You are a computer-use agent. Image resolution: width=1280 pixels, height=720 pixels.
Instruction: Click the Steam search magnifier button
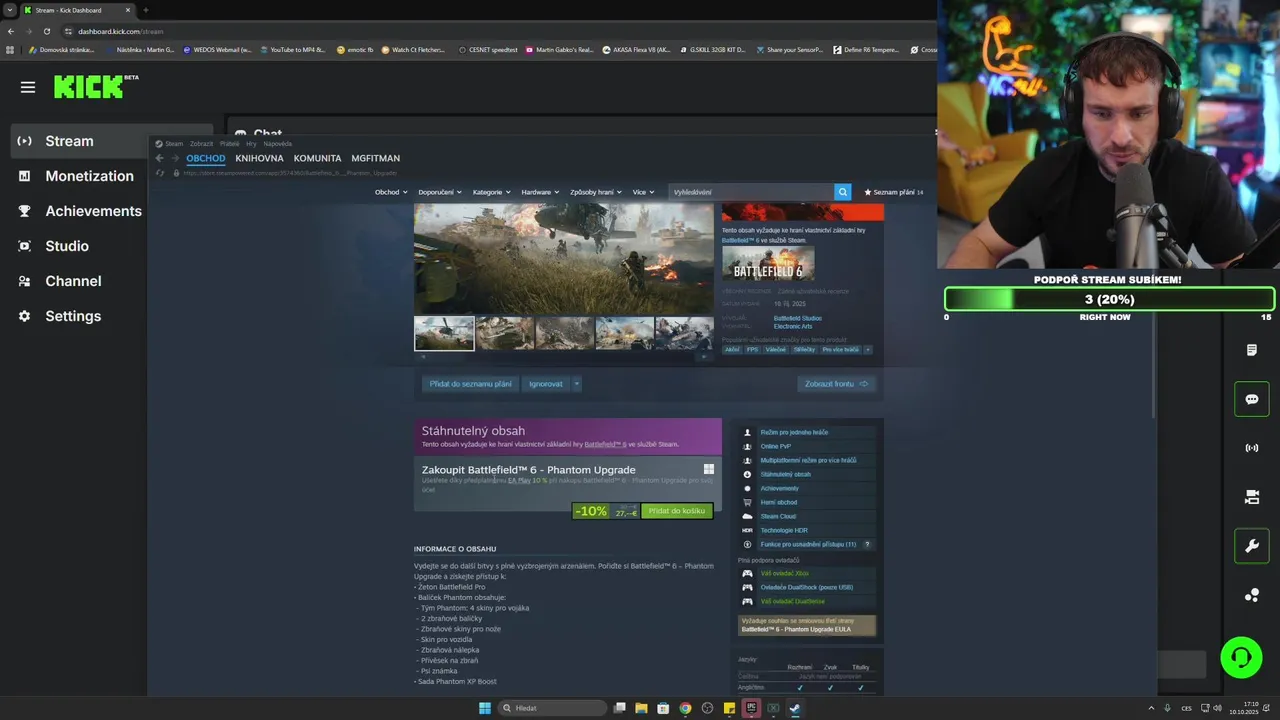[x=842, y=192]
